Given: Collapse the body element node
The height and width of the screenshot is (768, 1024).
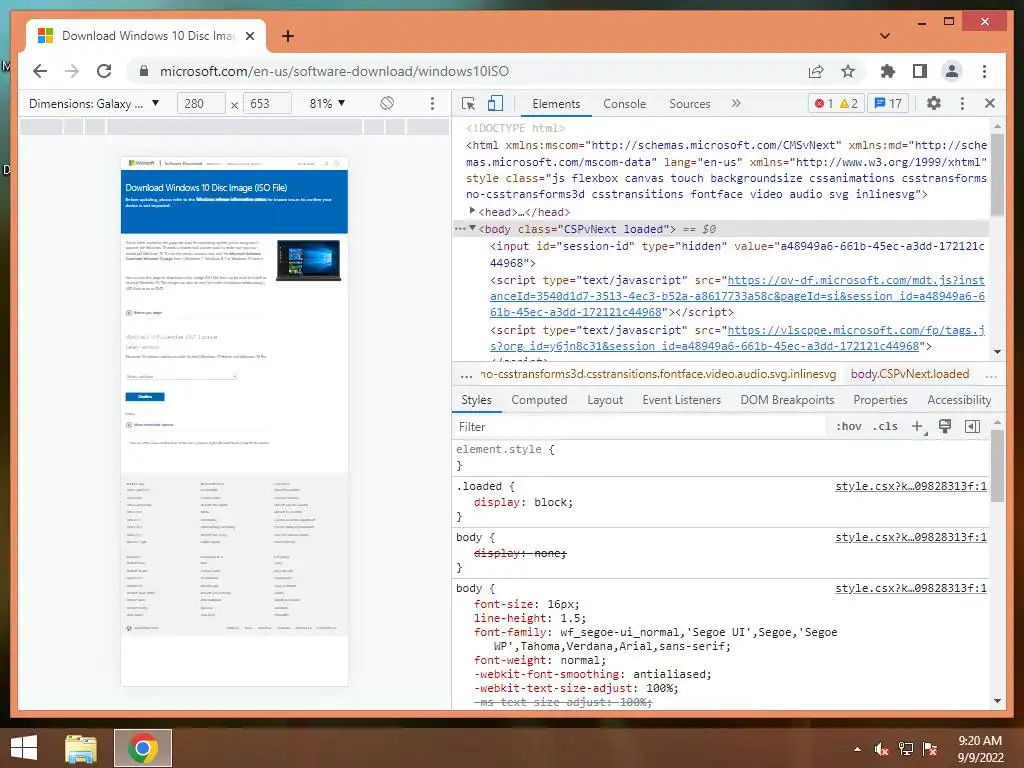Looking at the screenshot, I should [x=472, y=228].
